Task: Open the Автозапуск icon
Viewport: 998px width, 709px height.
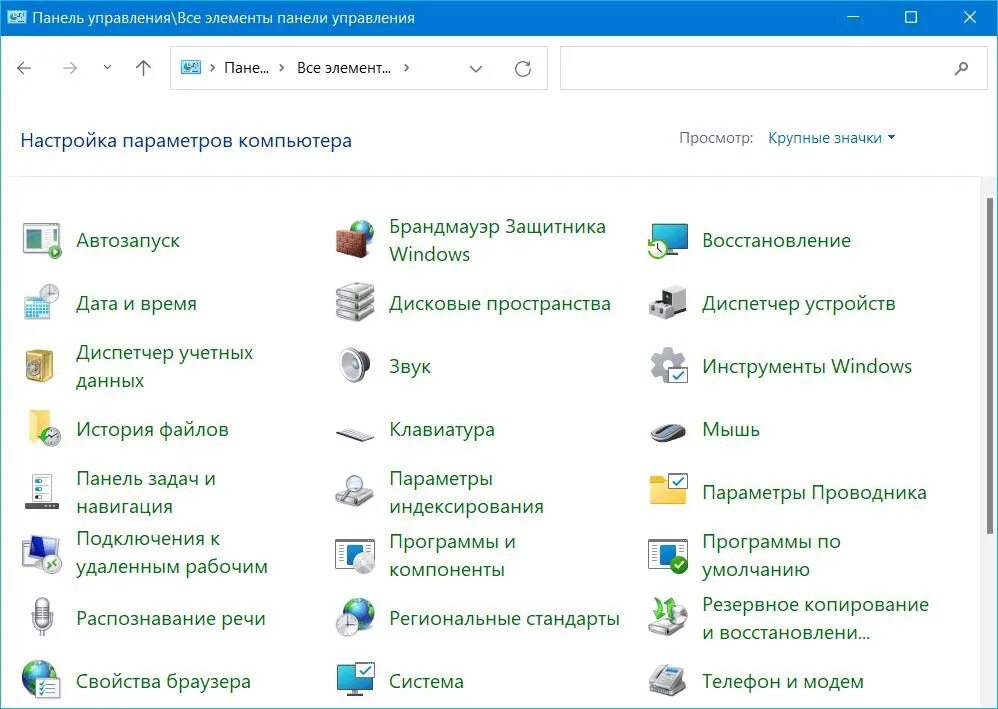Action: pos(41,241)
